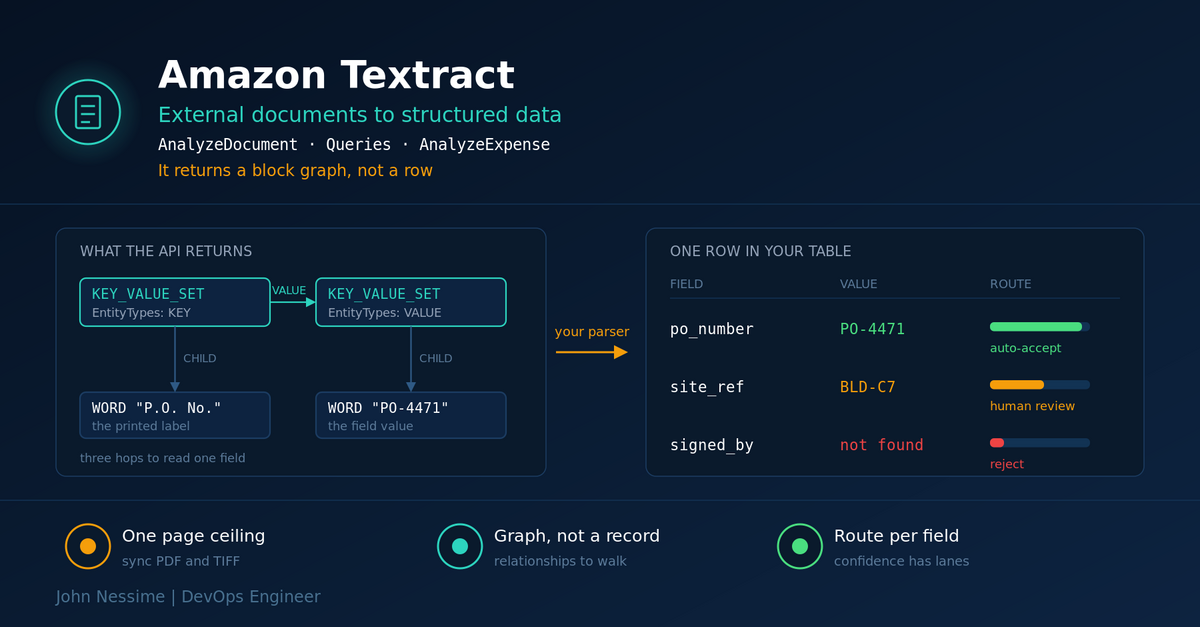Click the po_number field cell
The height and width of the screenshot is (627, 1200).
tap(712, 329)
